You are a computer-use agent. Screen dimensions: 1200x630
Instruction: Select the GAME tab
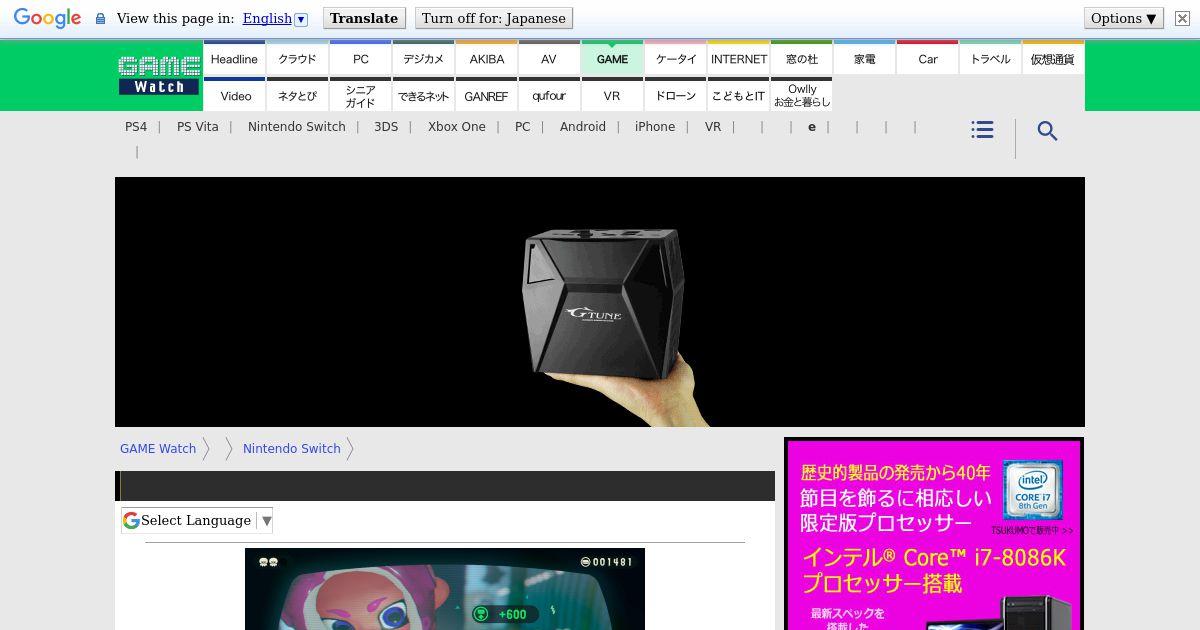[612, 58]
